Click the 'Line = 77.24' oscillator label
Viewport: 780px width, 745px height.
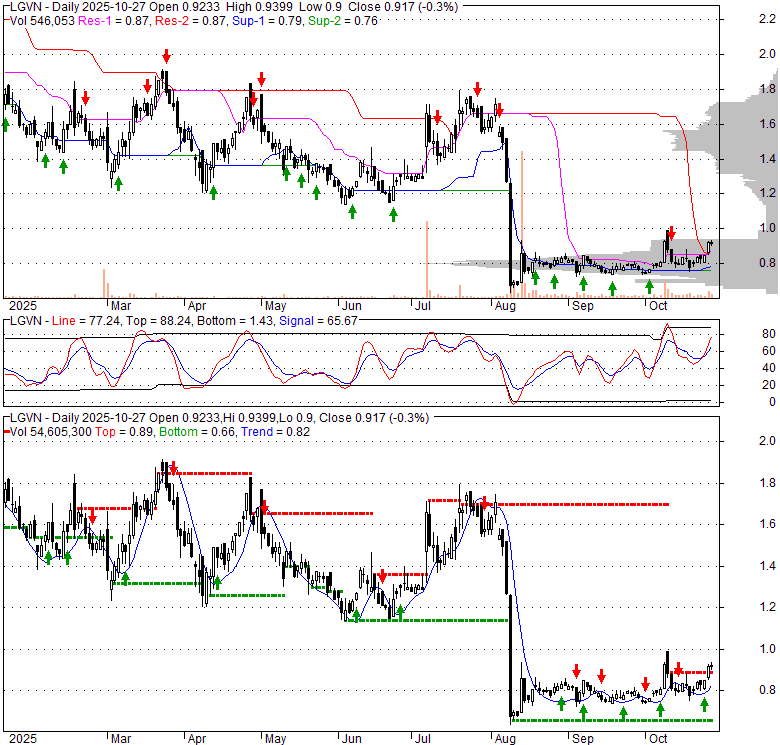[x=86, y=321]
